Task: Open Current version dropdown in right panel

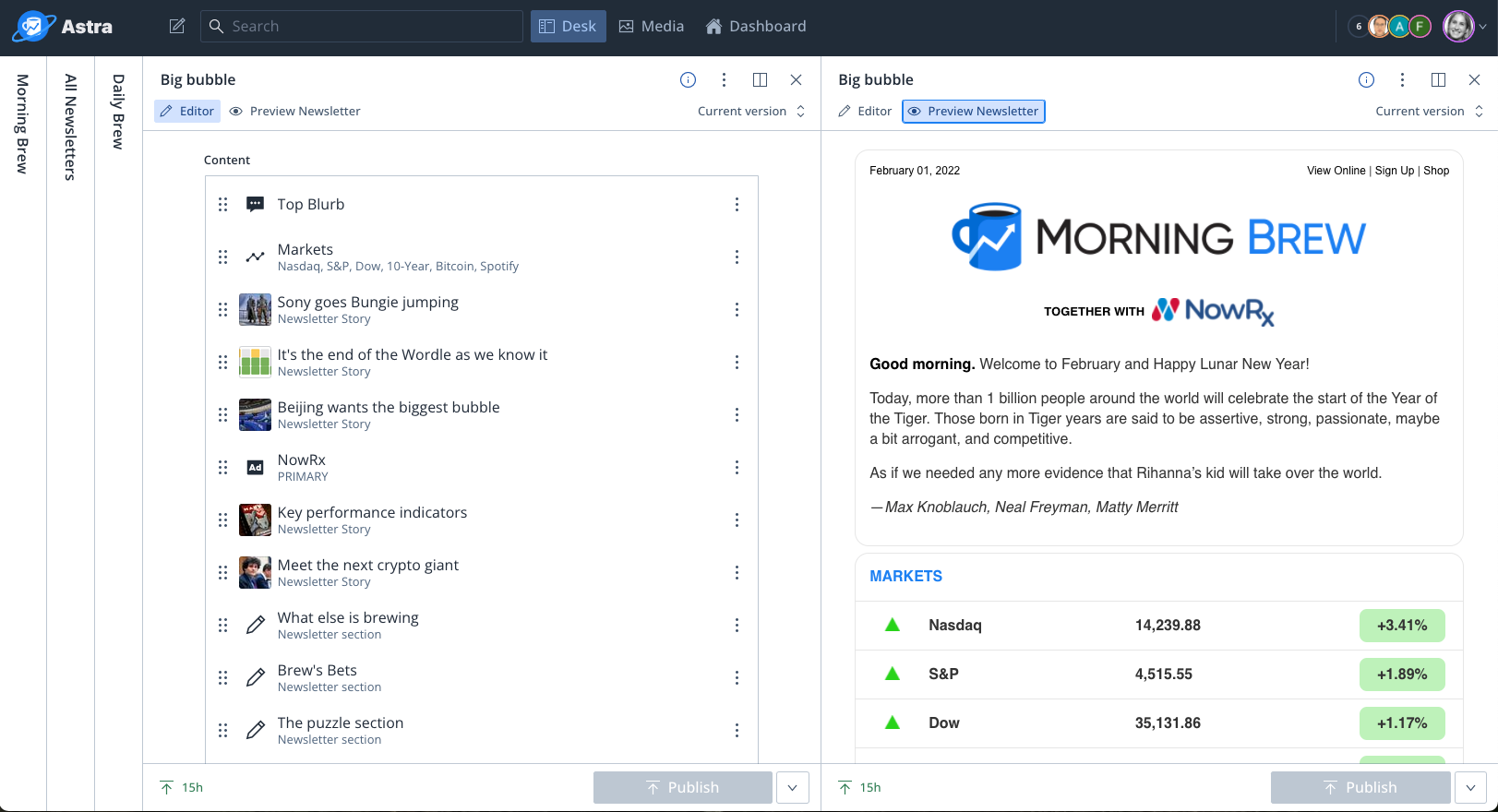Action: click(x=1430, y=111)
